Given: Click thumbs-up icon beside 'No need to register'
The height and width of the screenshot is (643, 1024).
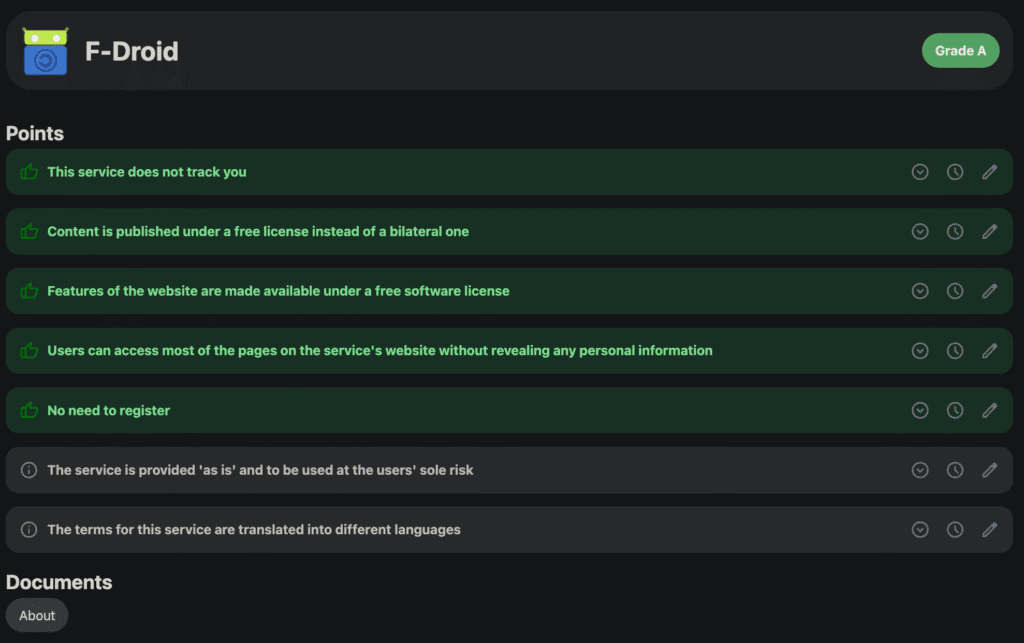Looking at the screenshot, I should point(29,410).
